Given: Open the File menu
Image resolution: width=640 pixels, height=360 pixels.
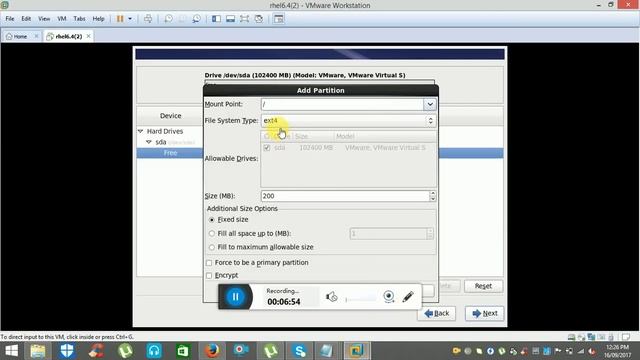Looking at the screenshot, I should pyautogui.click(x=10, y=19).
